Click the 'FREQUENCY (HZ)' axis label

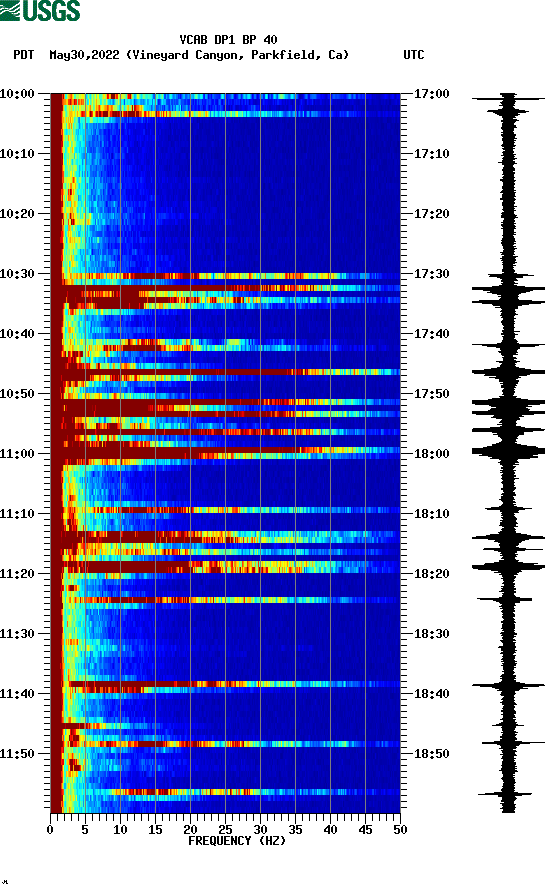tap(237, 841)
